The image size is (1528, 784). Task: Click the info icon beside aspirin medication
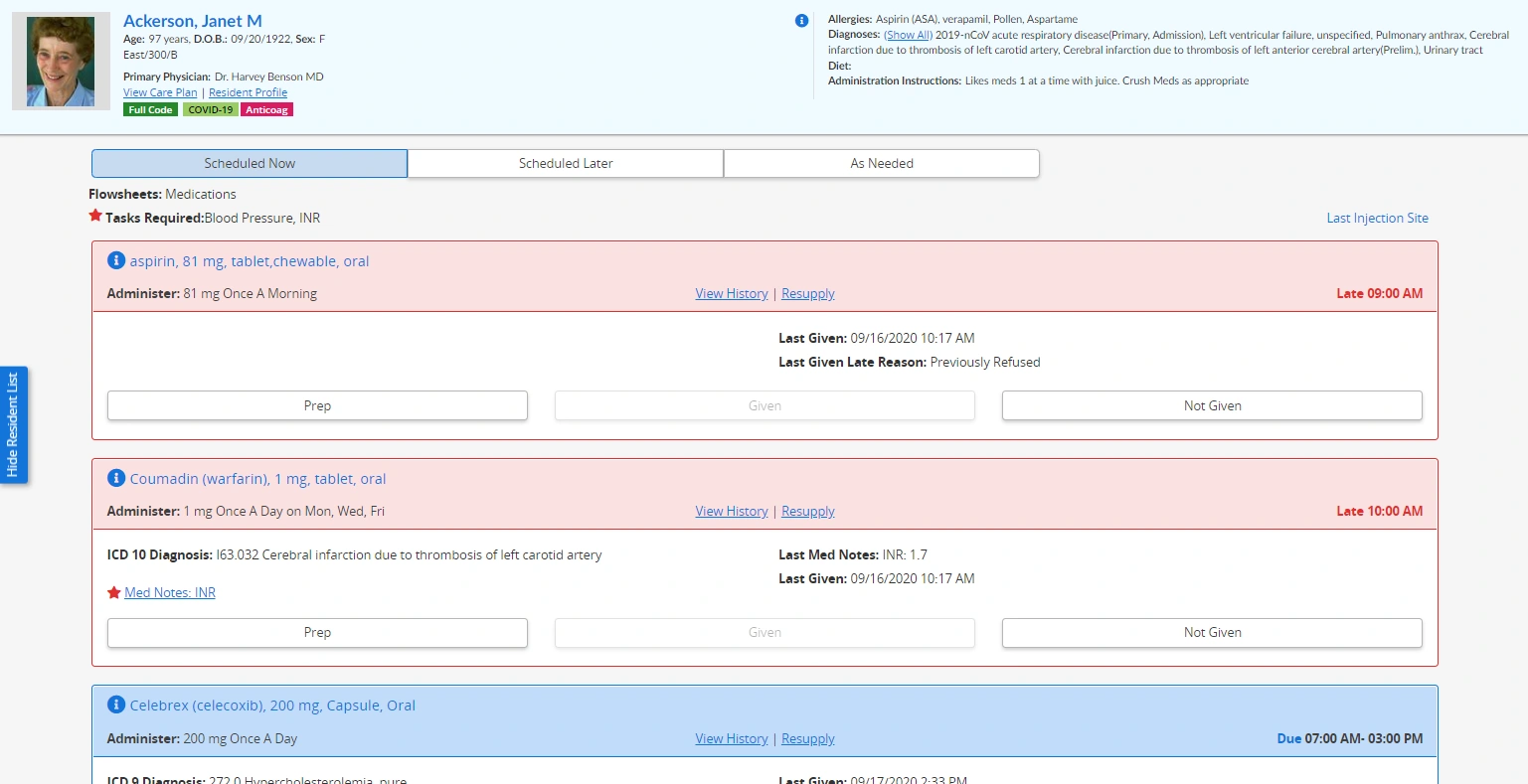(x=116, y=260)
